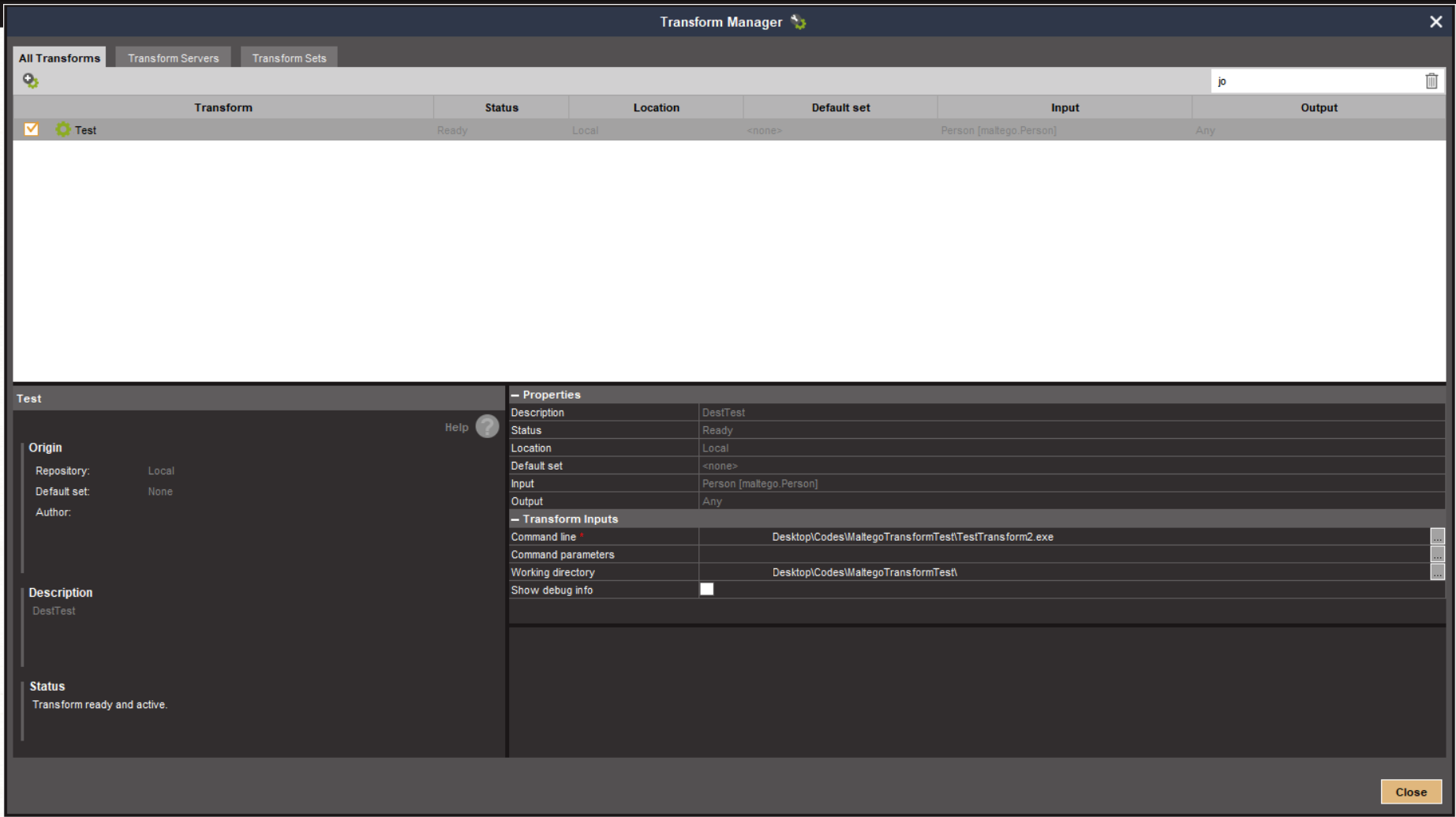The height and width of the screenshot is (817, 1456).
Task: Collapse the Properties section
Action: 515,395
